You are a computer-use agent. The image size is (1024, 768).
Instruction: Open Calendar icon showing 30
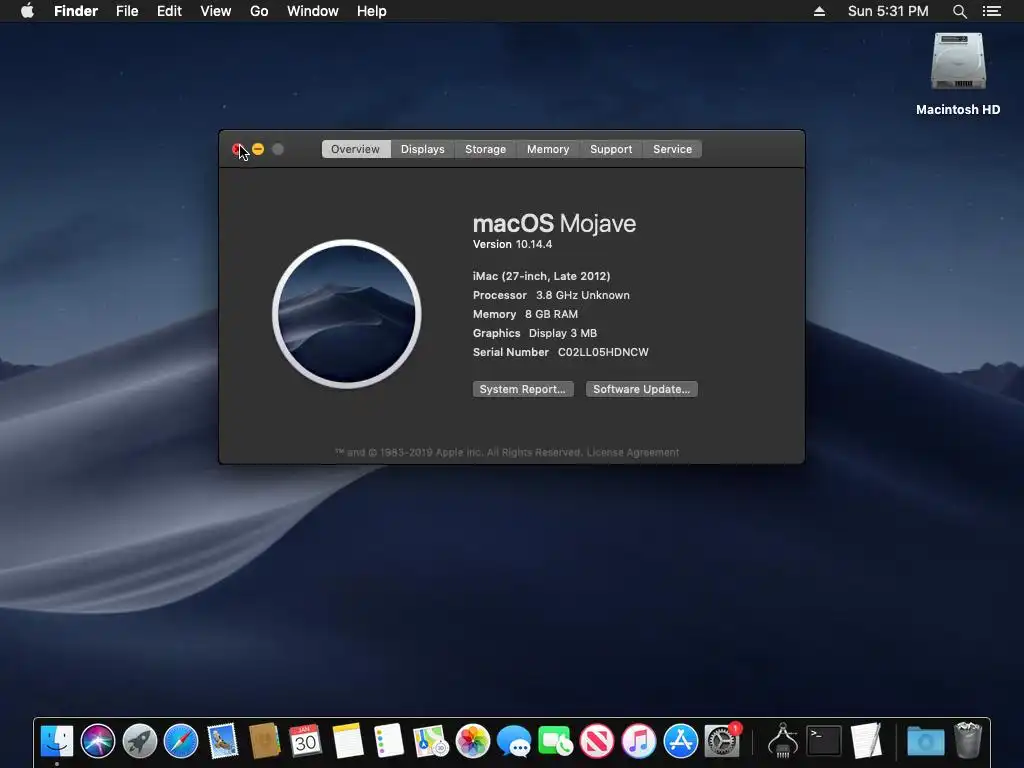coord(305,741)
